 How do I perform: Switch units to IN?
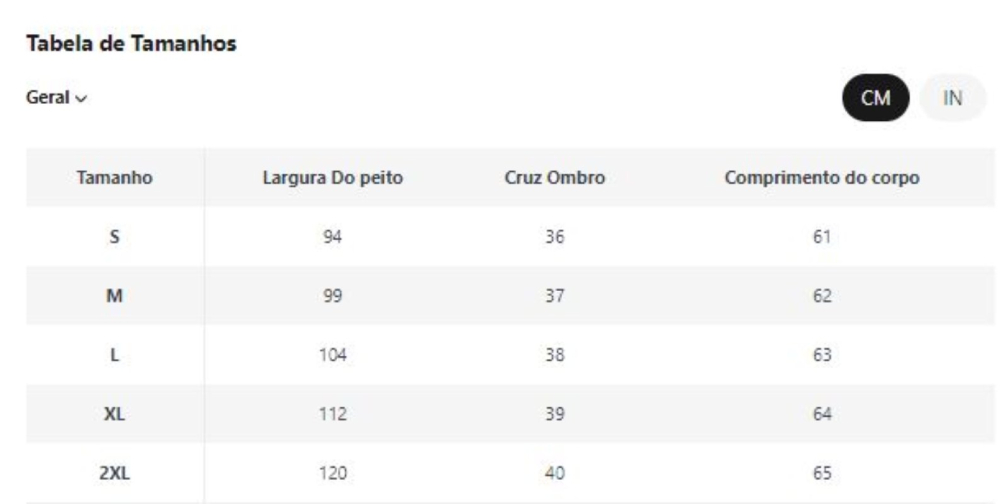(x=952, y=98)
